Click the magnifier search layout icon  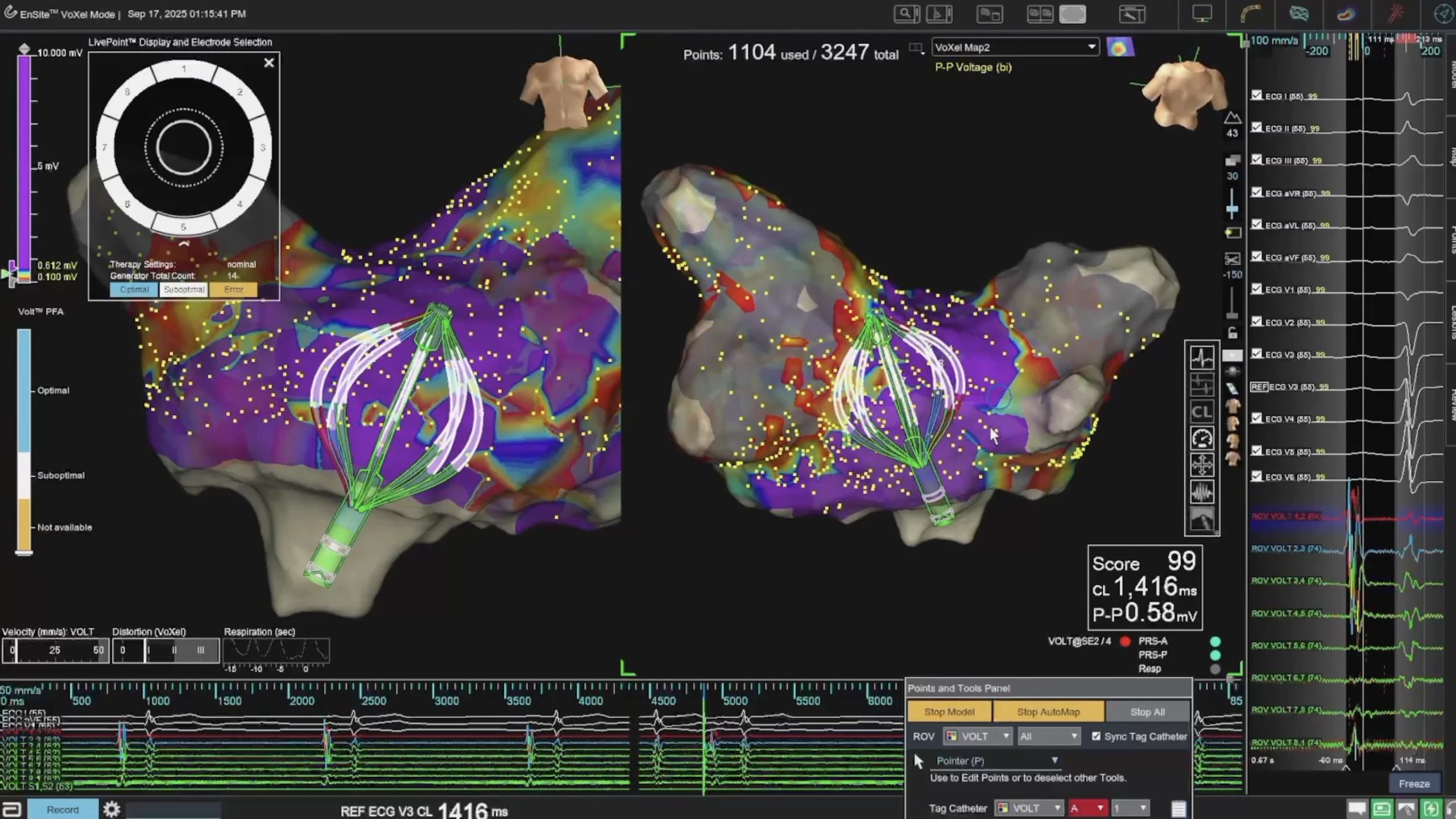coord(907,14)
